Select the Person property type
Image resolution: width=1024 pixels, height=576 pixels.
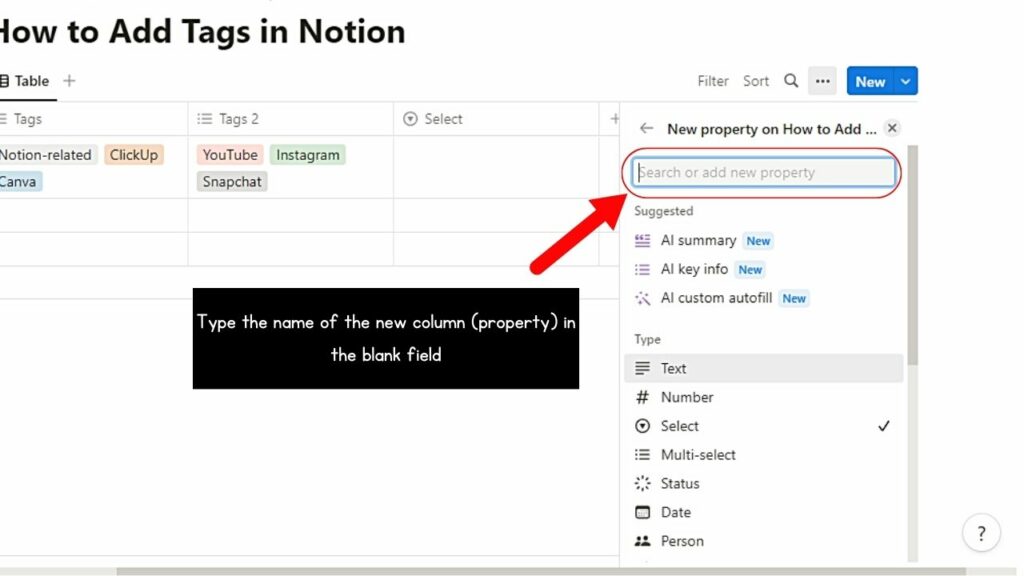(x=681, y=540)
